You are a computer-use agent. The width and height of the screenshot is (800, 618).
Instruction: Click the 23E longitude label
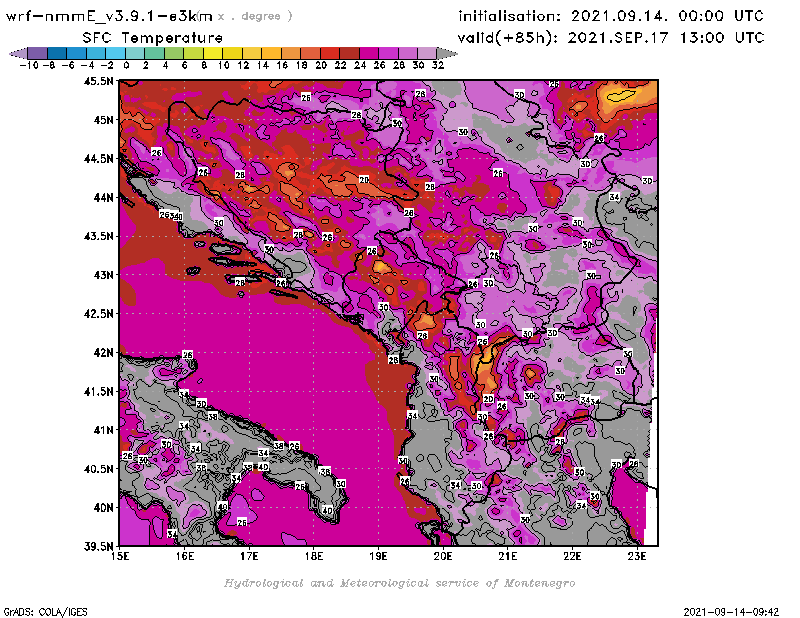click(637, 556)
